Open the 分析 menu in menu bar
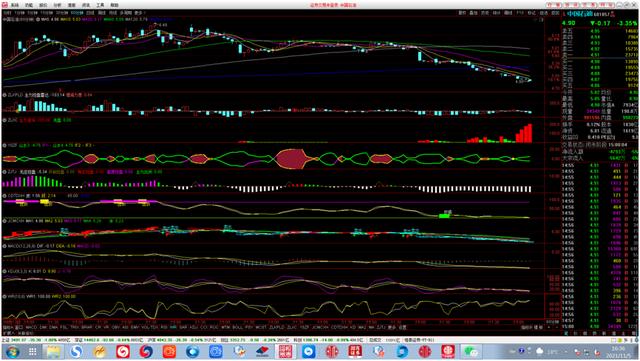 pos(57,5)
